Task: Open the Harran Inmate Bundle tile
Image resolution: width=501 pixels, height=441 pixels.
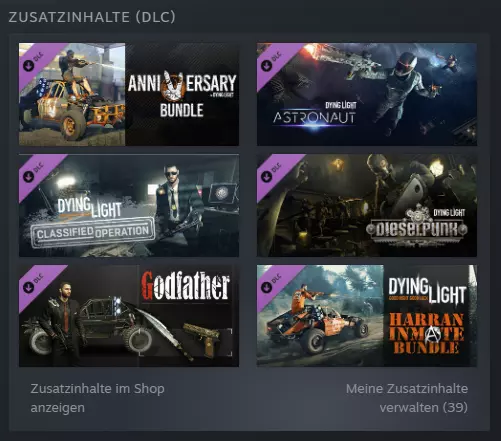Action: [x=367, y=316]
